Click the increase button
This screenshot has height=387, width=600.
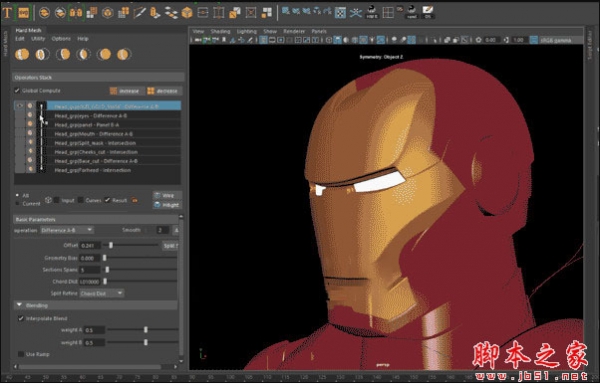(126, 91)
